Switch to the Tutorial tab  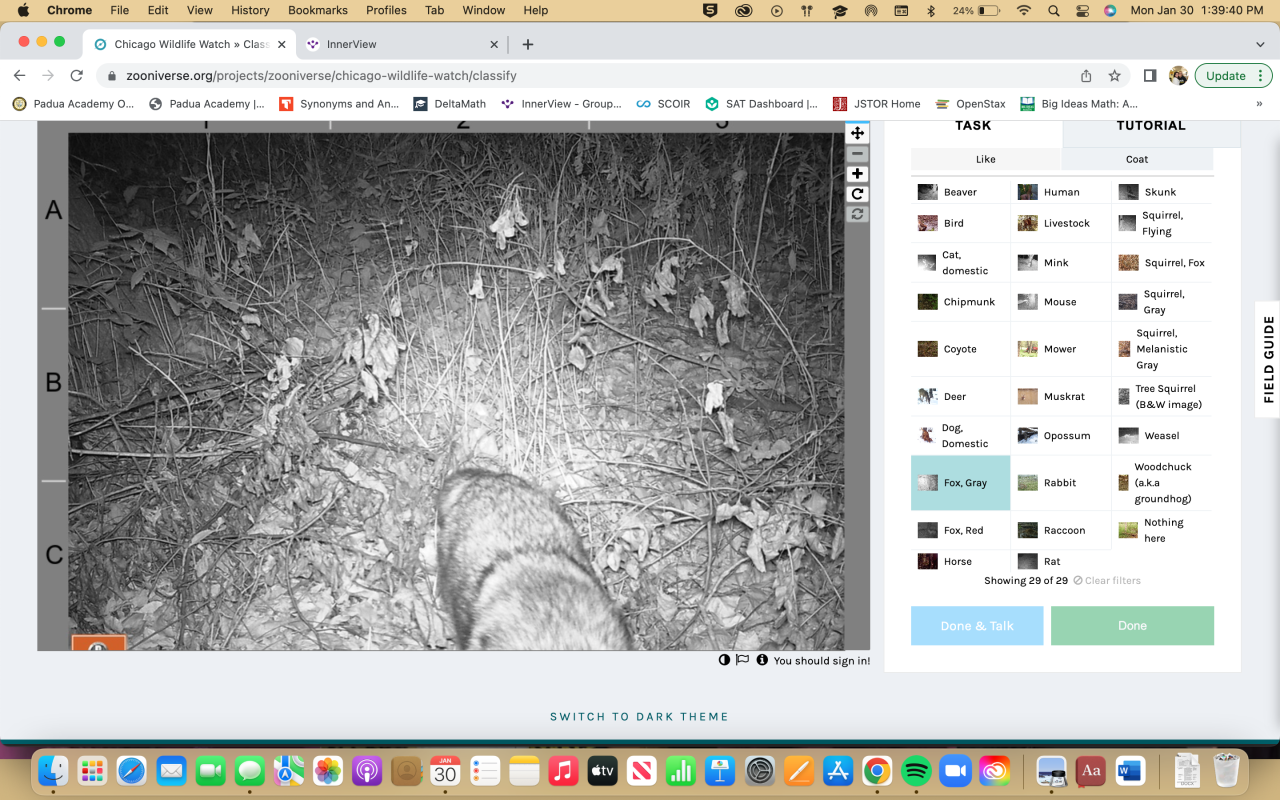(1151, 126)
